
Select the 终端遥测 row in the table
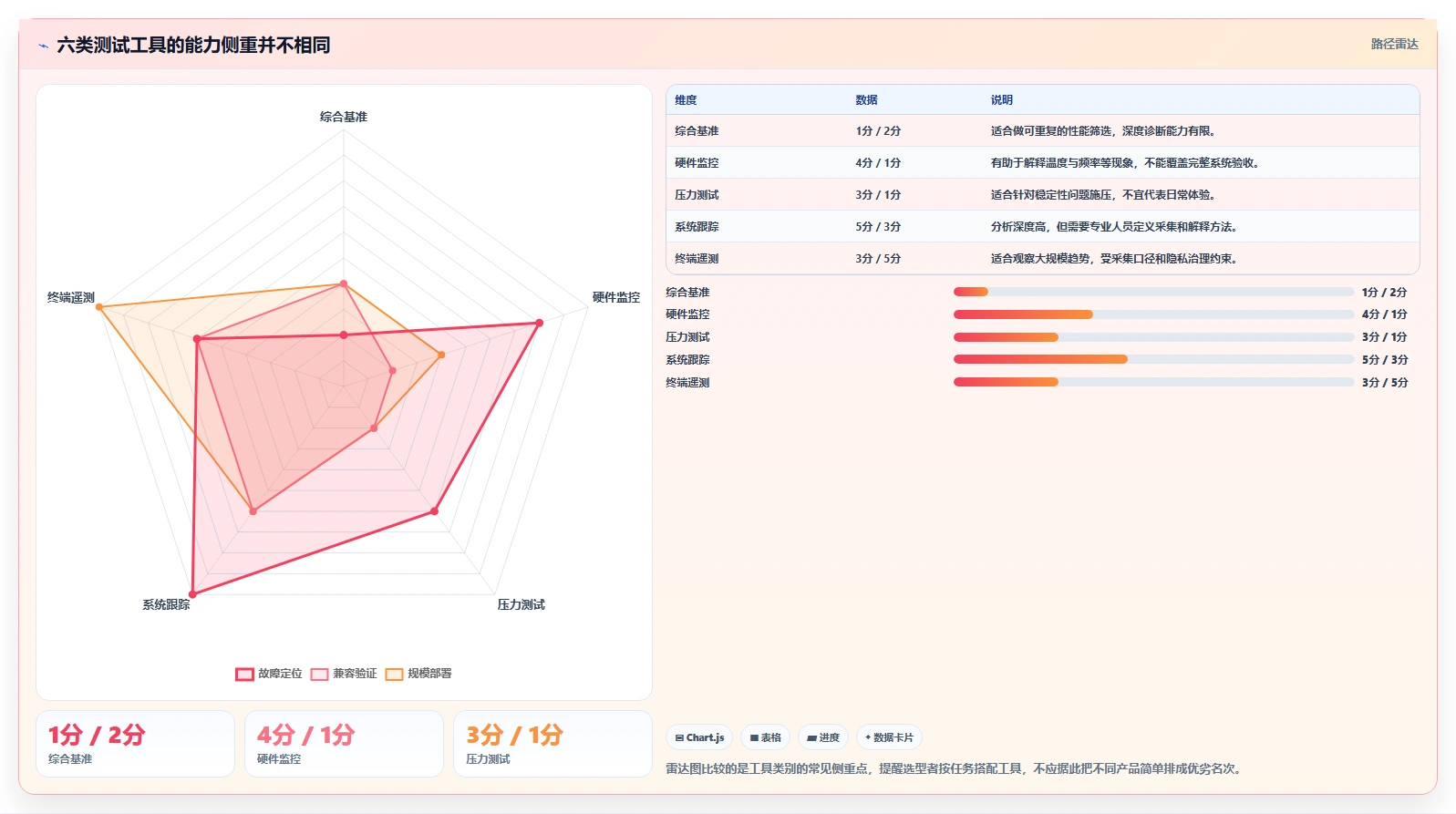pos(1043,259)
